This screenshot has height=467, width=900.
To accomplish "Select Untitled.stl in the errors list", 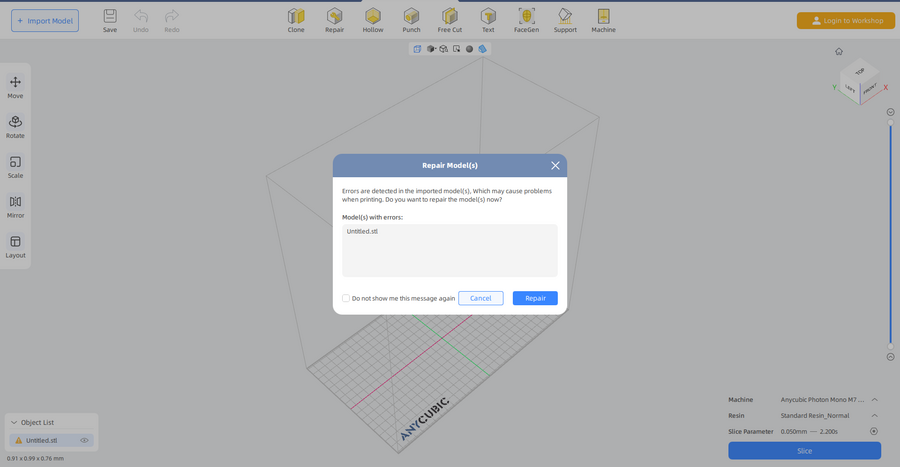I will [362, 231].
